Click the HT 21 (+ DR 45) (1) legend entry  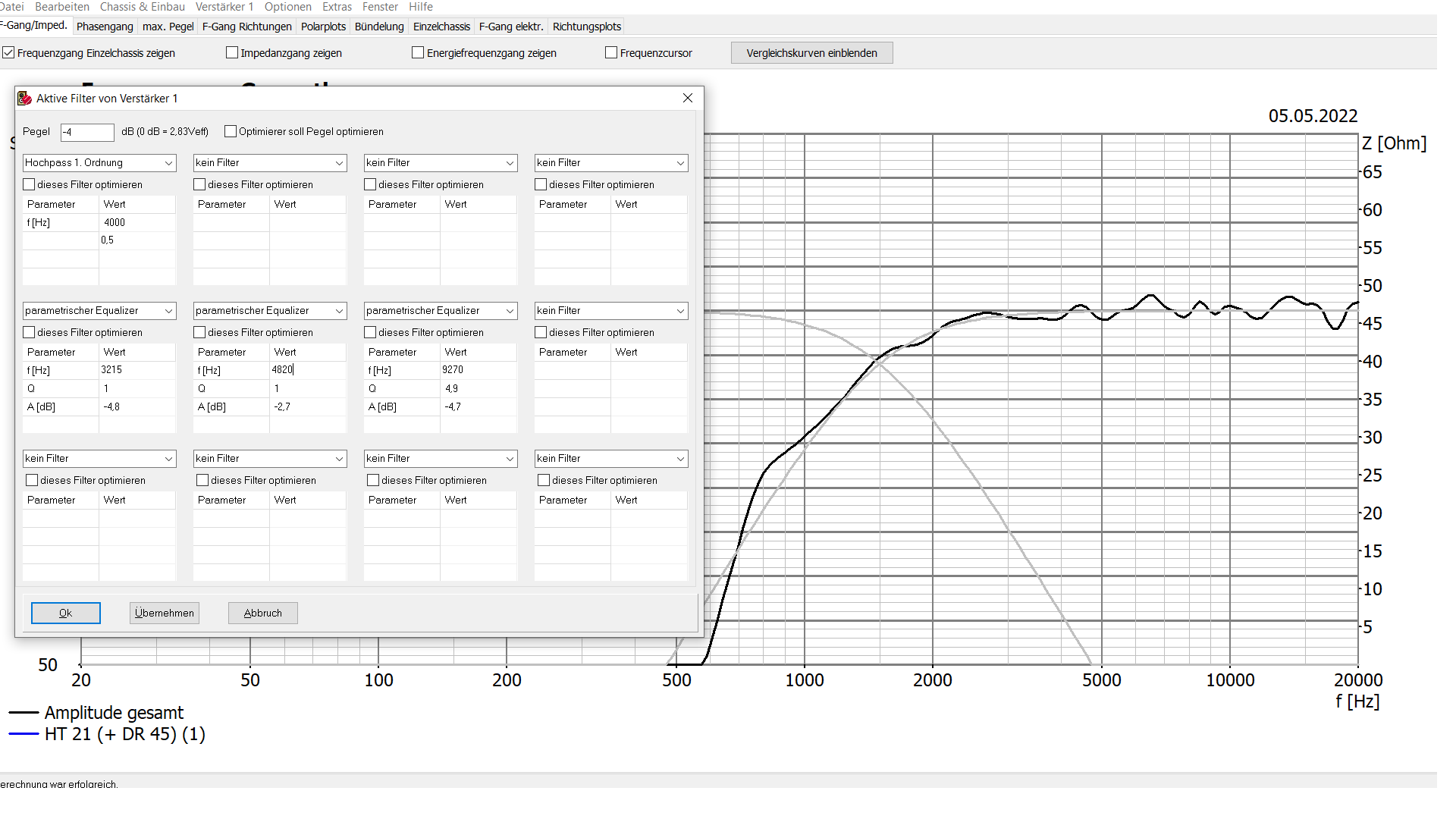(x=107, y=734)
